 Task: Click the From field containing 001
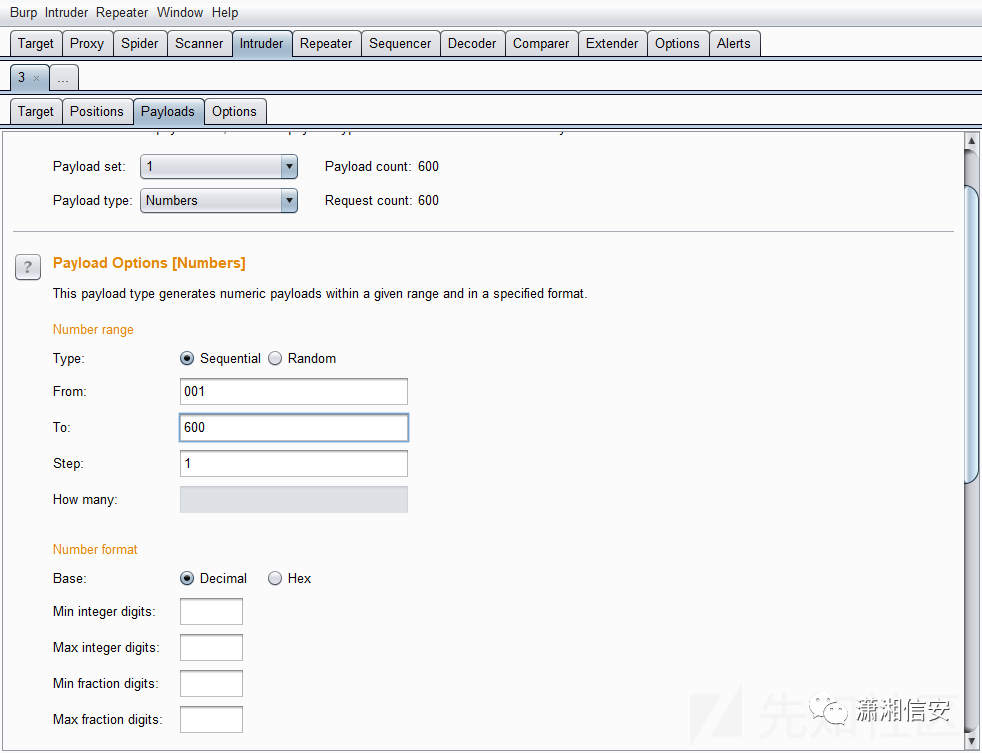(294, 392)
